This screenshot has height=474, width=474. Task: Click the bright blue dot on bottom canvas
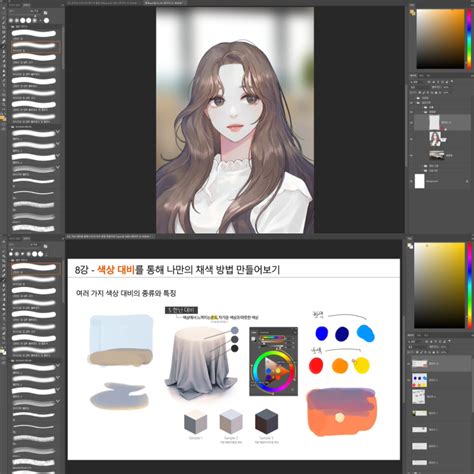click(322, 333)
